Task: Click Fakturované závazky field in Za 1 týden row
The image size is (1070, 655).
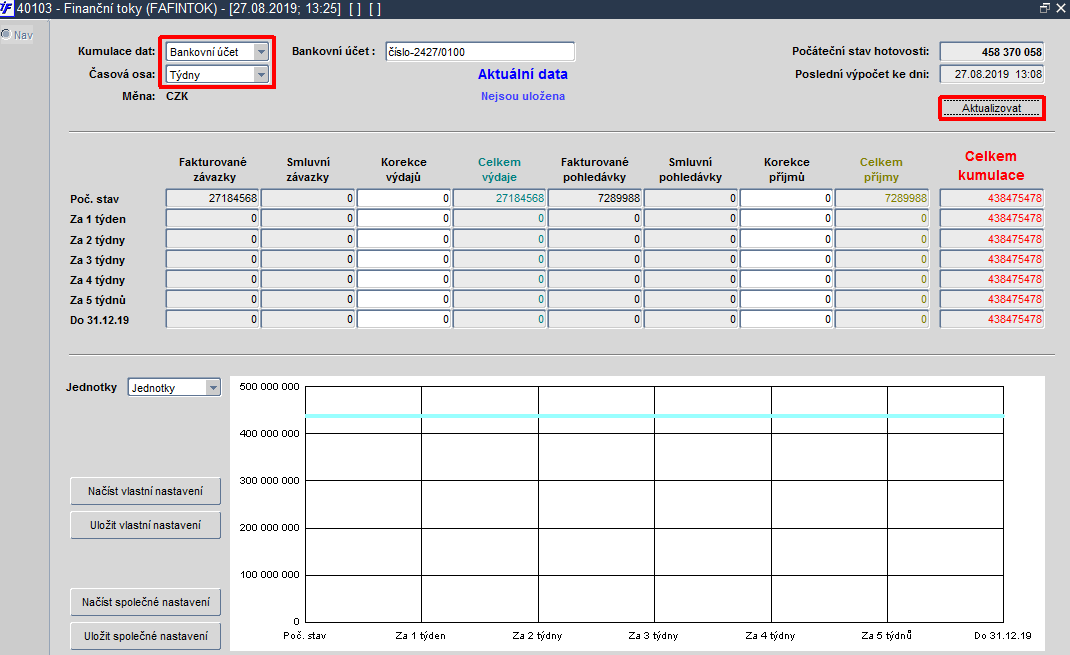Action: [212, 218]
